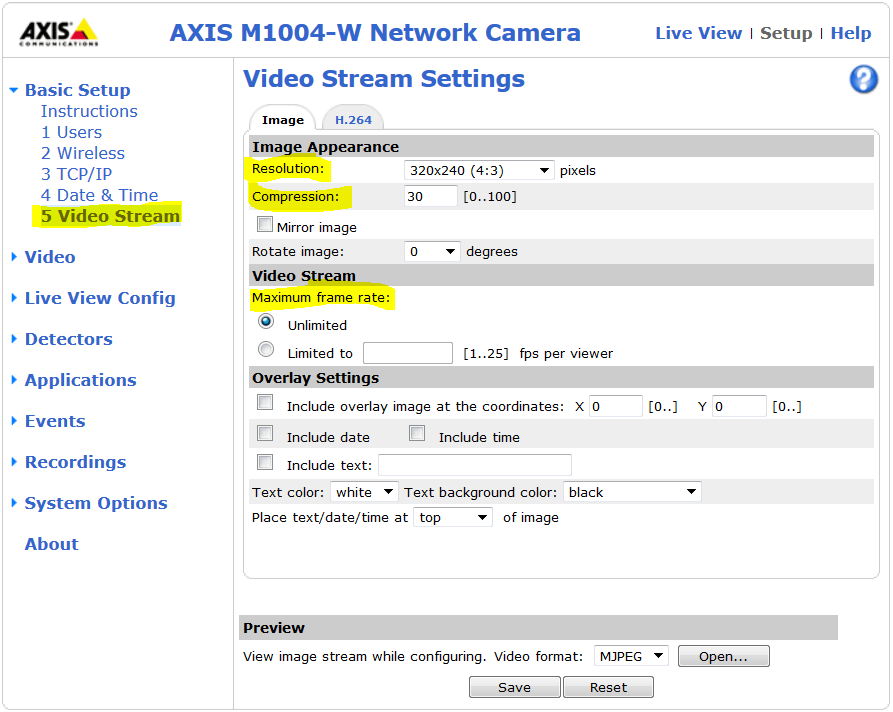Expand the Detectors menu section
The height and width of the screenshot is (712, 893).
(x=68, y=339)
